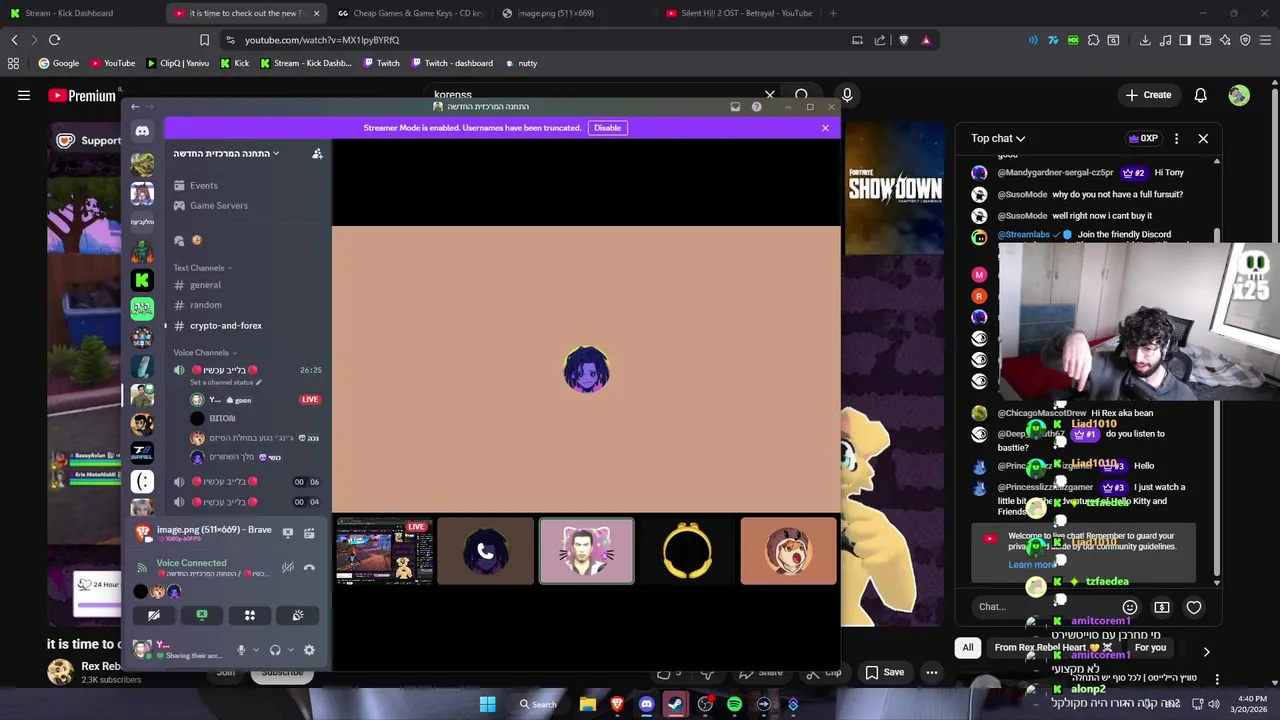
Task: Turn on camera in Discord voice panel
Action: (x=154, y=615)
